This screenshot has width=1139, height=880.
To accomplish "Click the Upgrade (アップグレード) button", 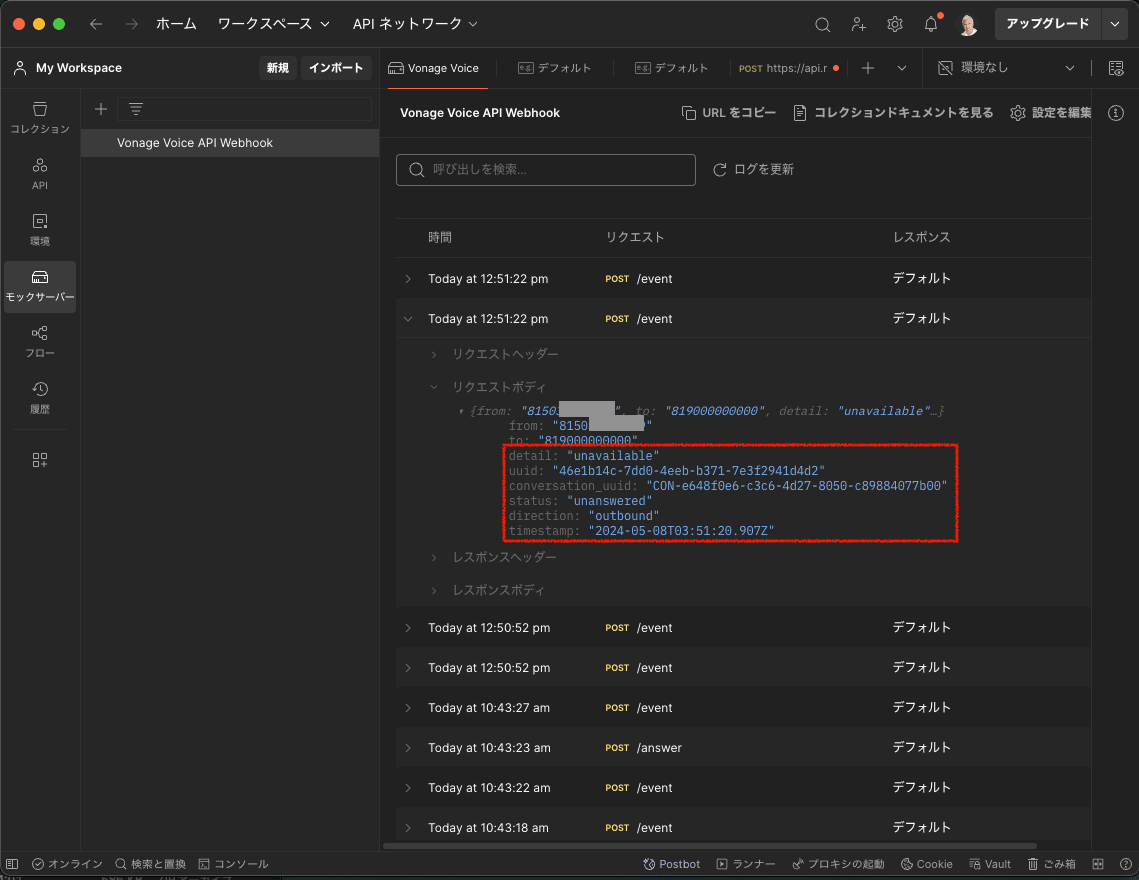I will pos(1047,24).
